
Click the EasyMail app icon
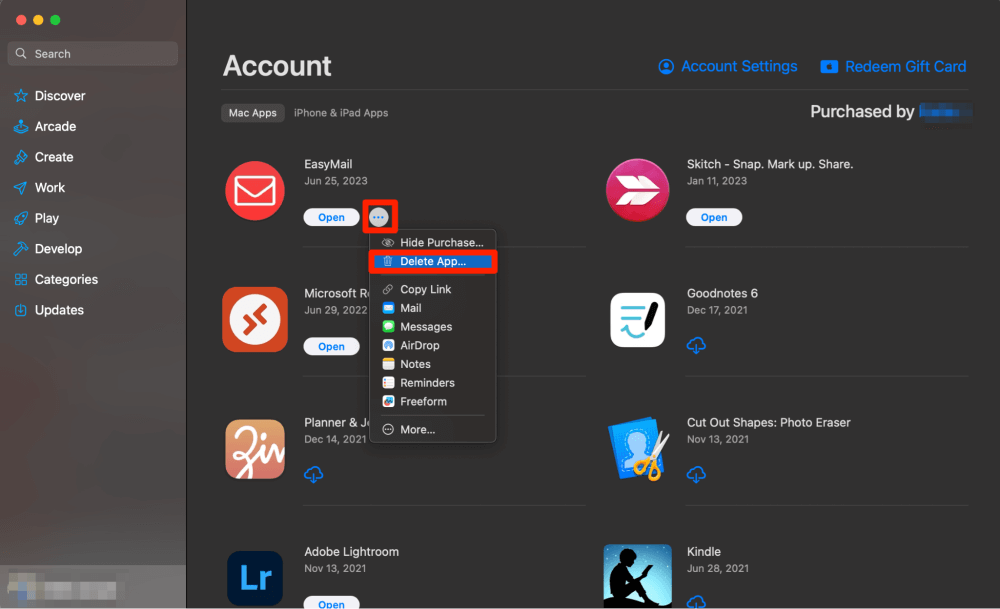[x=255, y=190]
